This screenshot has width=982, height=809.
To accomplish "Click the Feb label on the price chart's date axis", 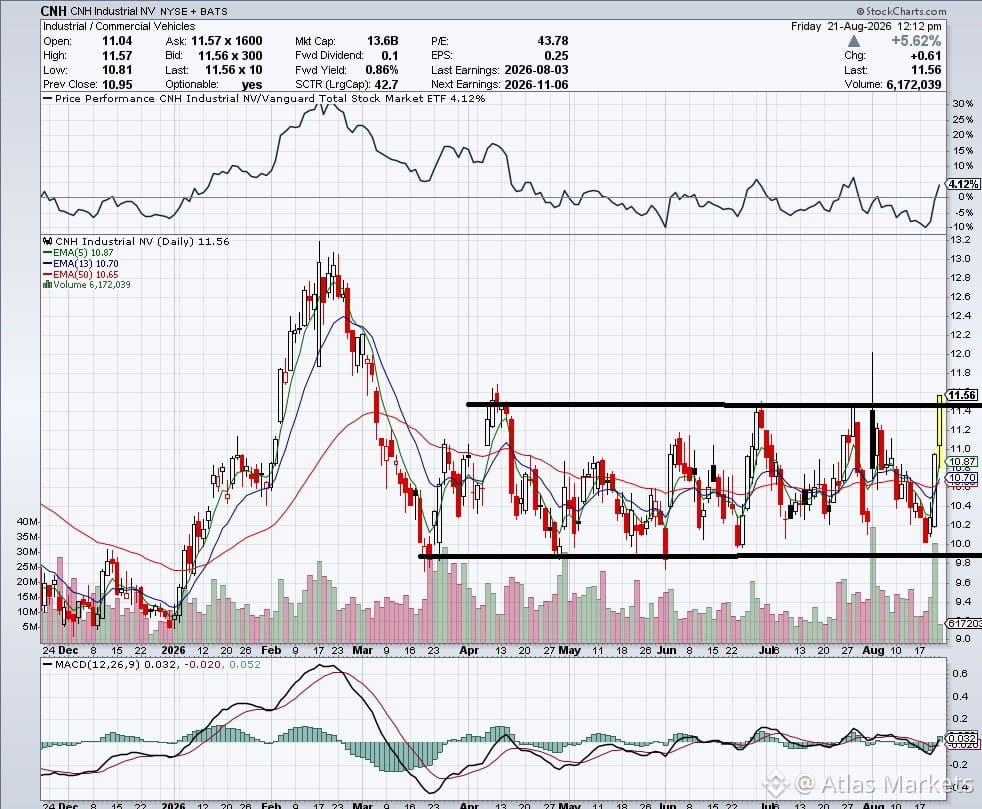I will click(271, 651).
